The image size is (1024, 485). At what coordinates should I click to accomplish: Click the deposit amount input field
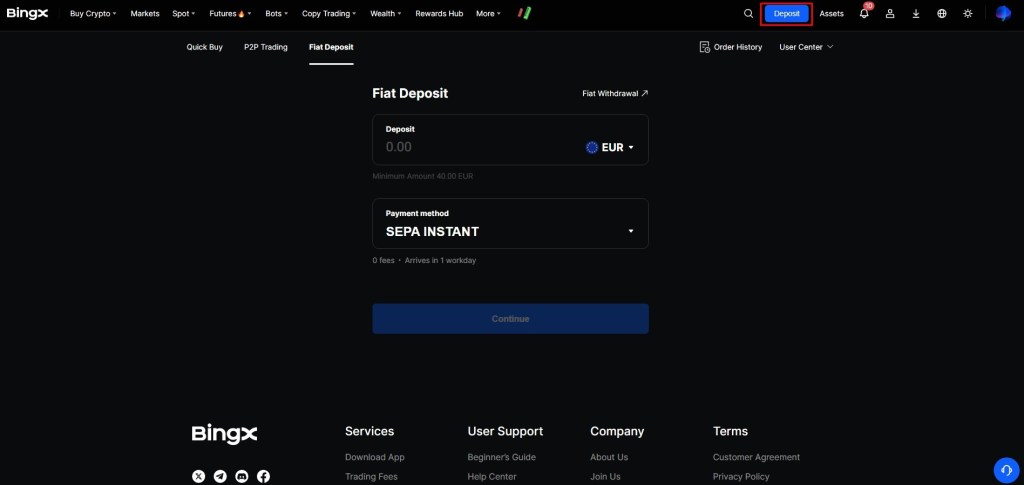pos(480,147)
